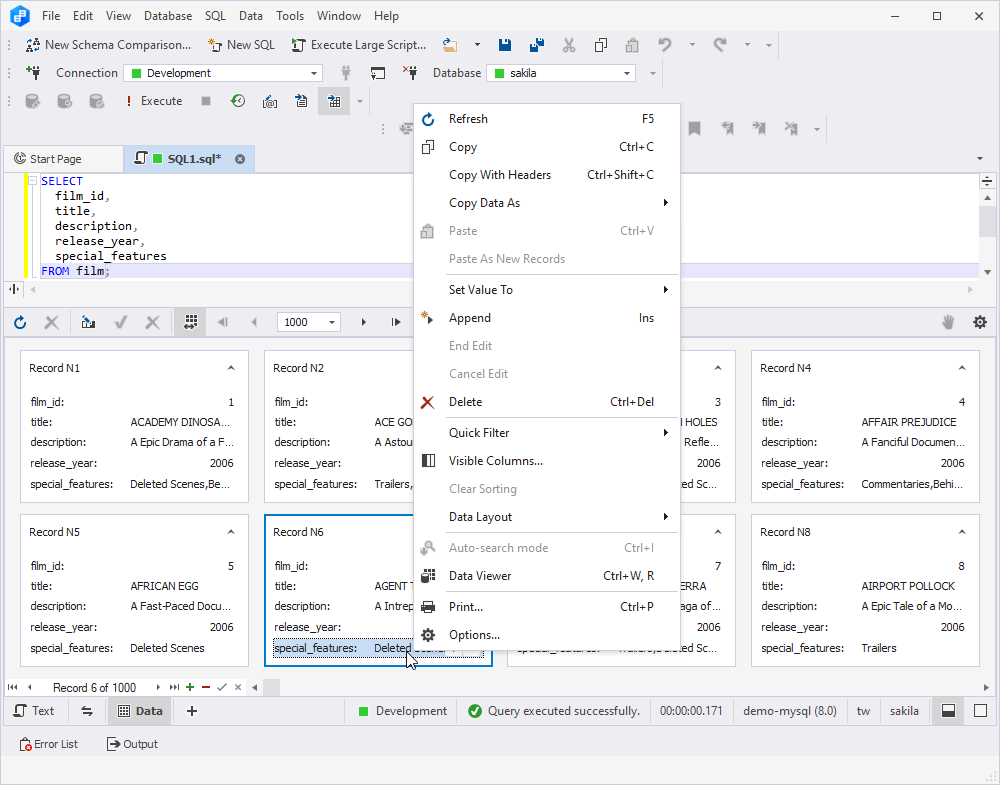Click the open file folder icon

coord(450,45)
